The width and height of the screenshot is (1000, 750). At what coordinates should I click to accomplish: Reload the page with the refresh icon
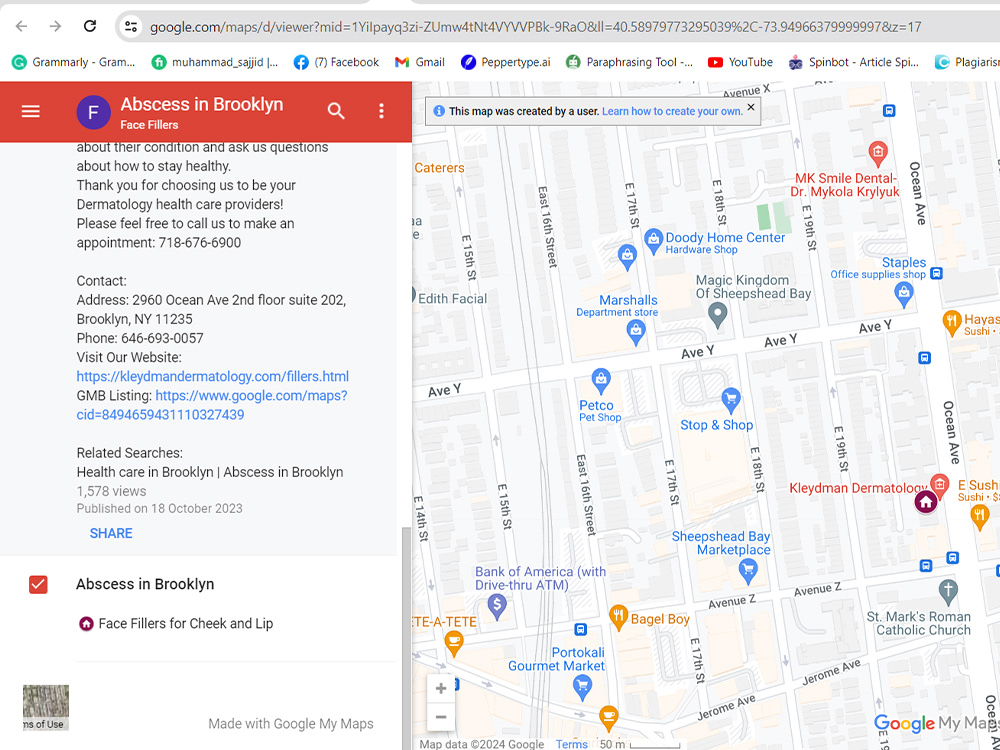(x=90, y=26)
